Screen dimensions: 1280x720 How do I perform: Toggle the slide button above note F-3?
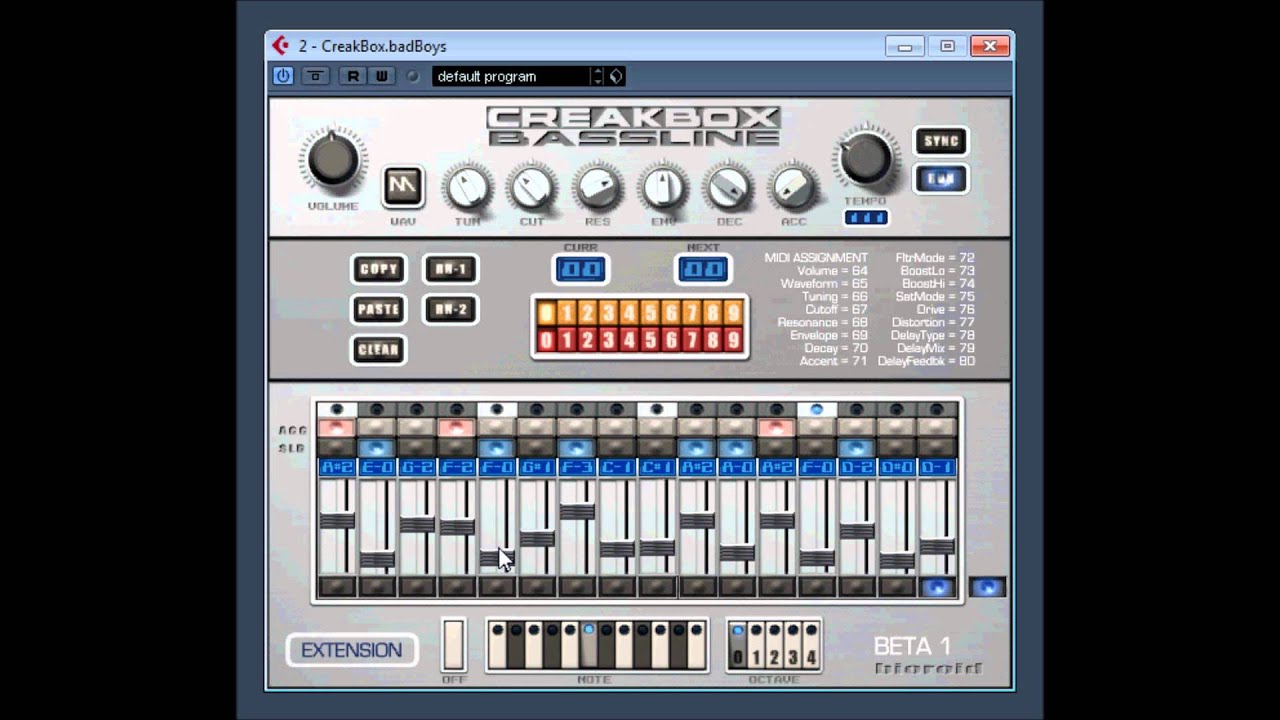tap(577, 448)
